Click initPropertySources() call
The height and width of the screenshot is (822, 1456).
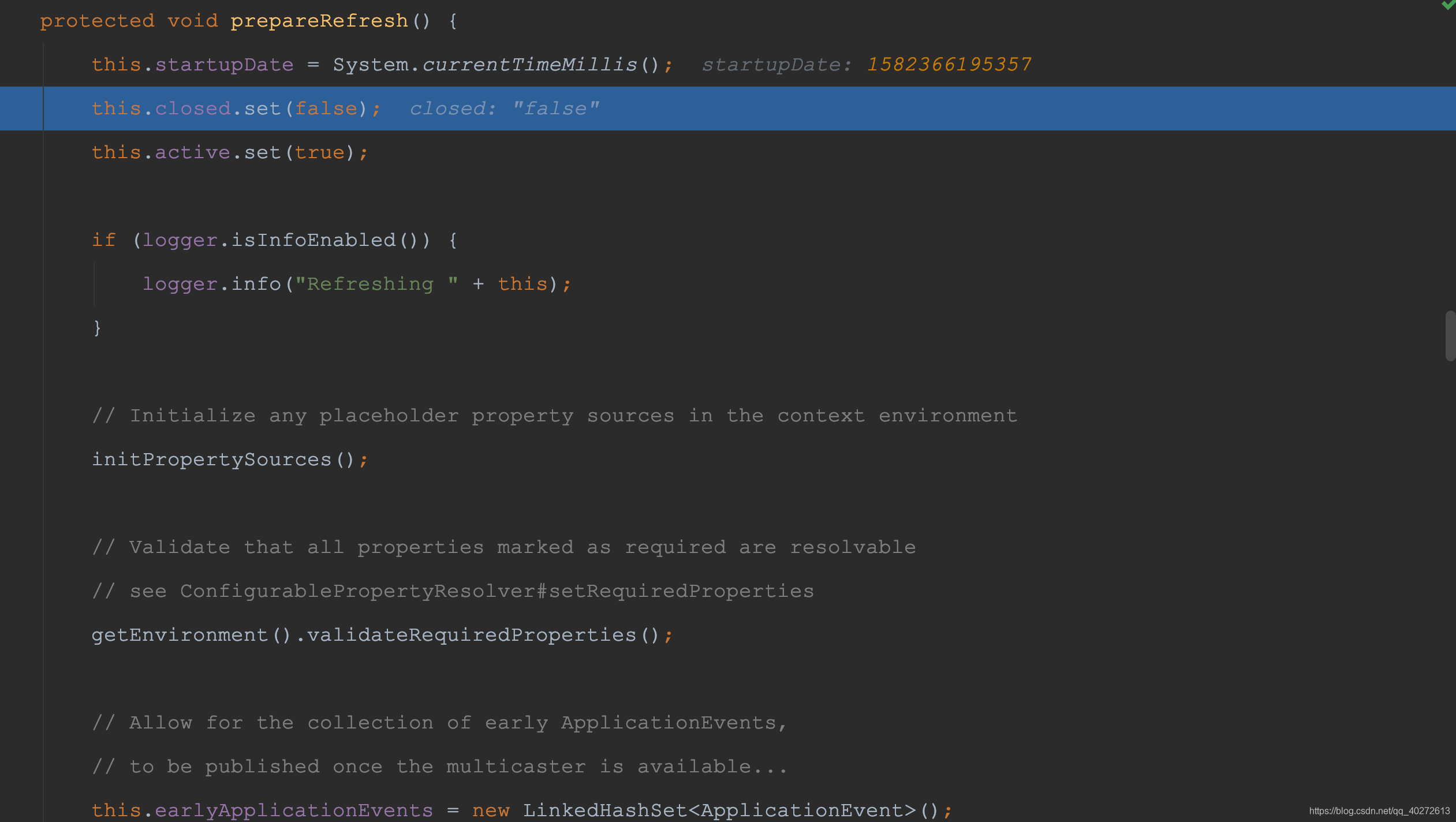pos(230,459)
